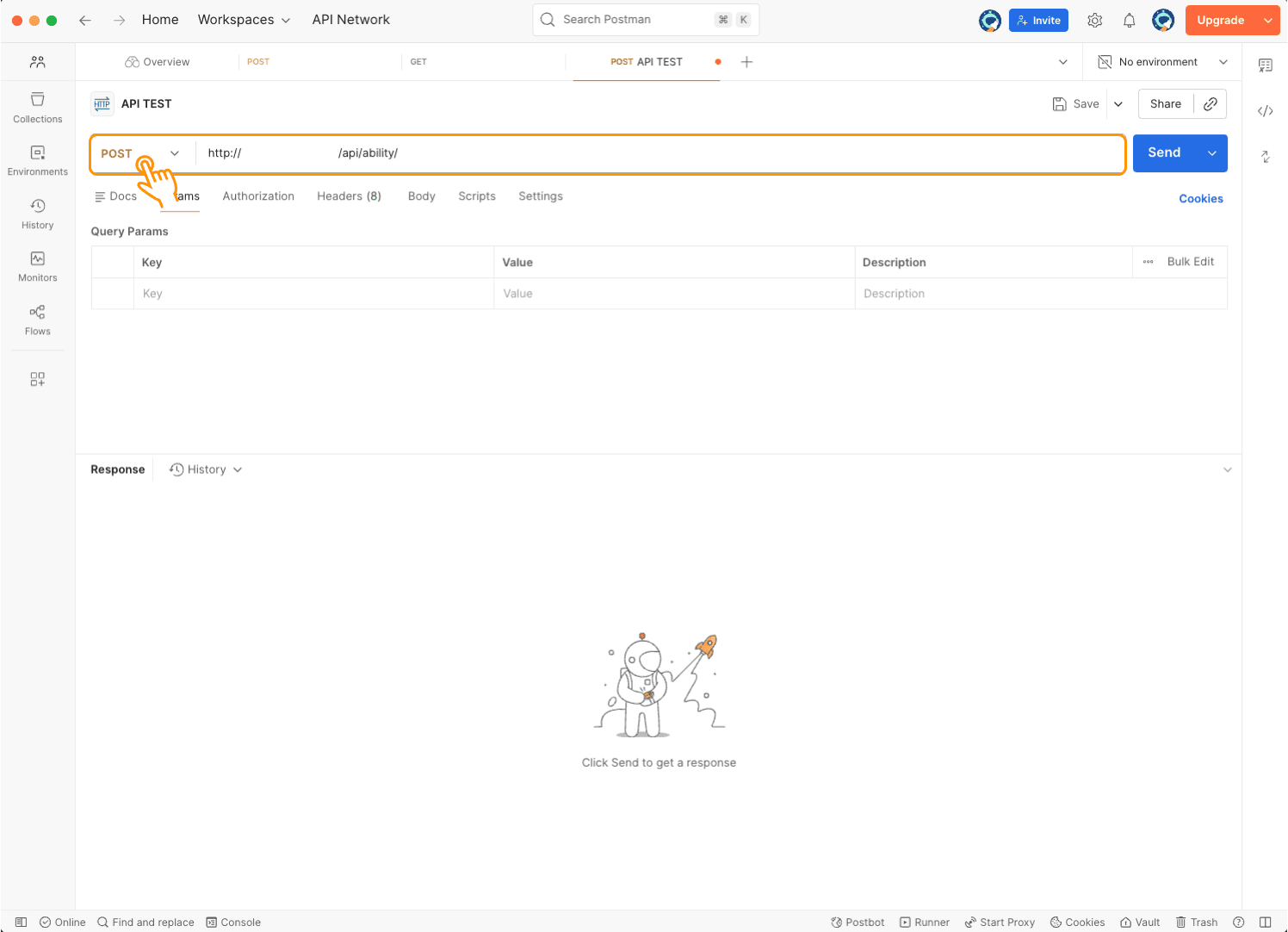Open the Runner from status bar
Screen dimensions: 1288x932
tap(925, 922)
